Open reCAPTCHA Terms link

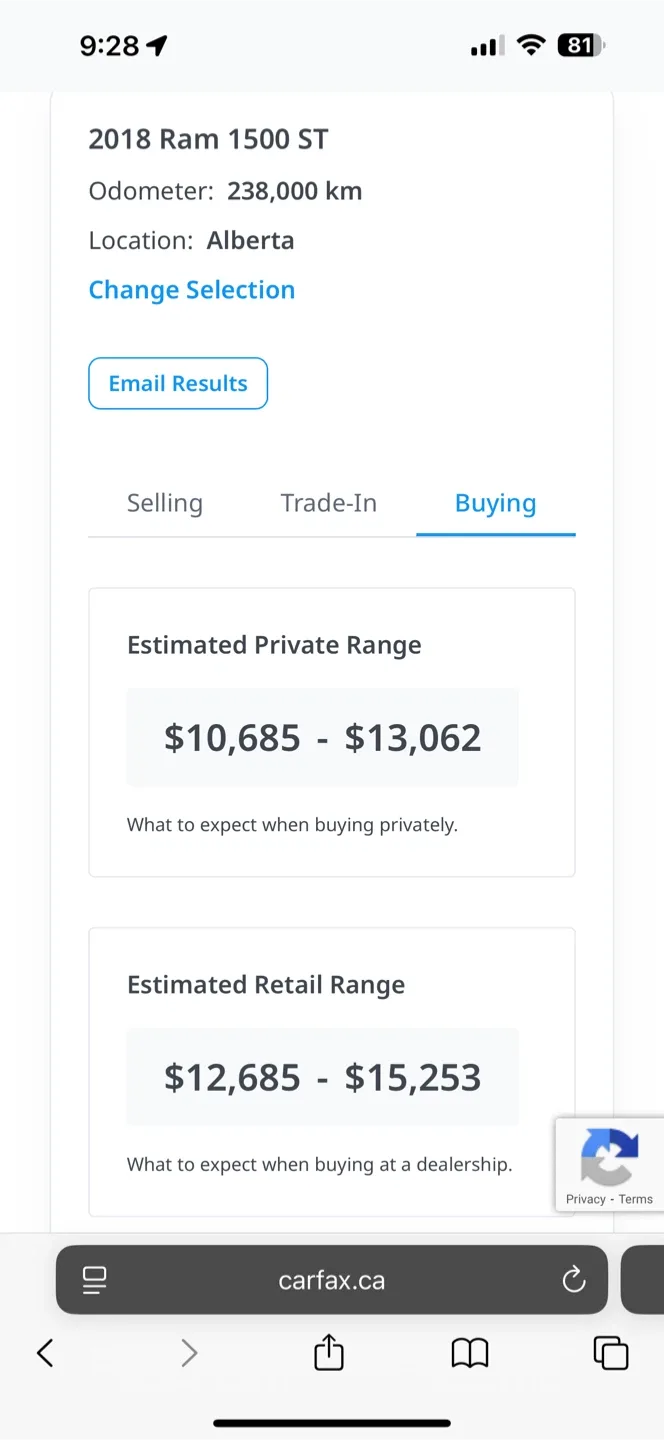pos(636,1199)
